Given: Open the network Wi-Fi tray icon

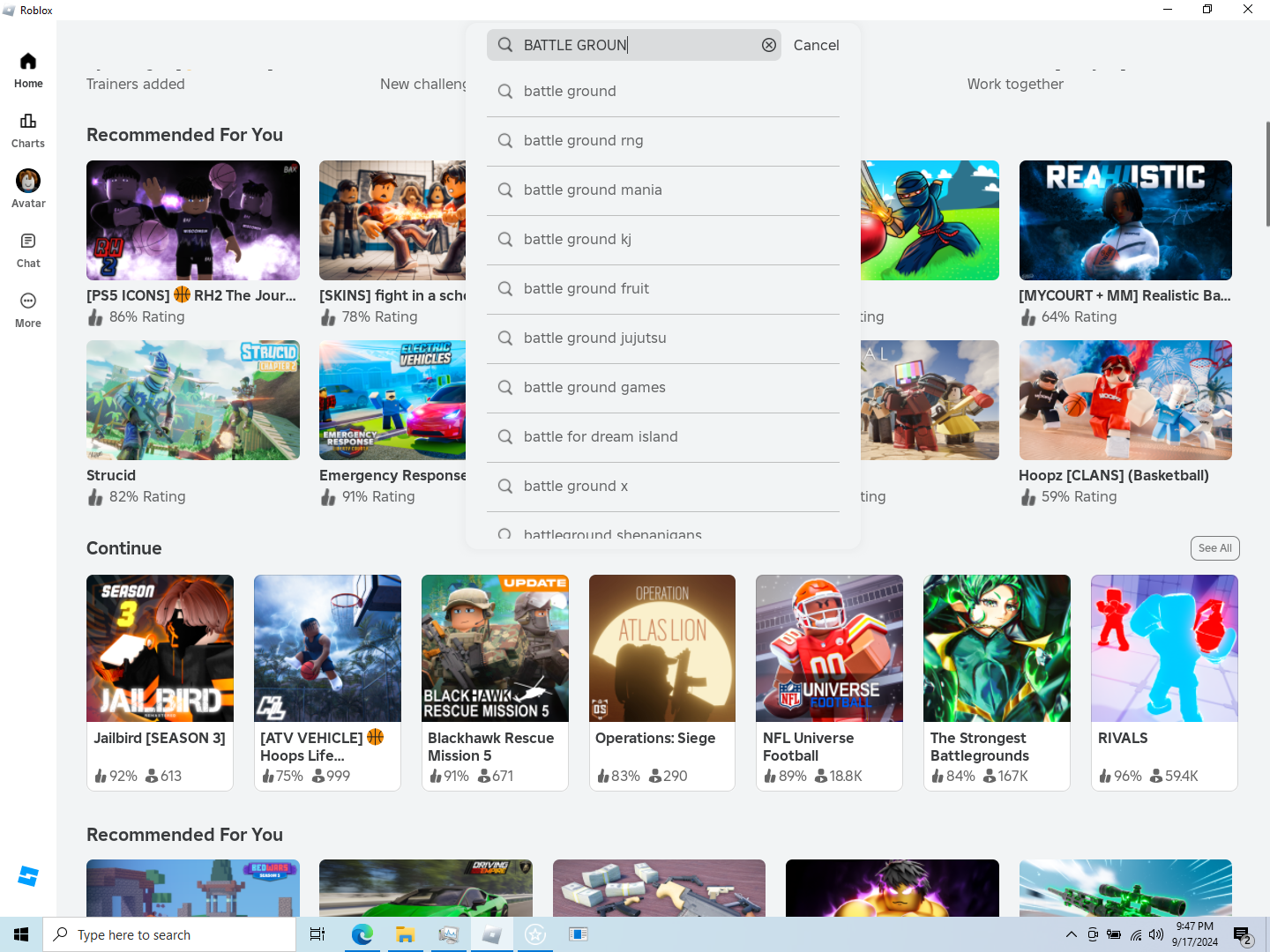Looking at the screenshot, I should tap(1136, 934).
